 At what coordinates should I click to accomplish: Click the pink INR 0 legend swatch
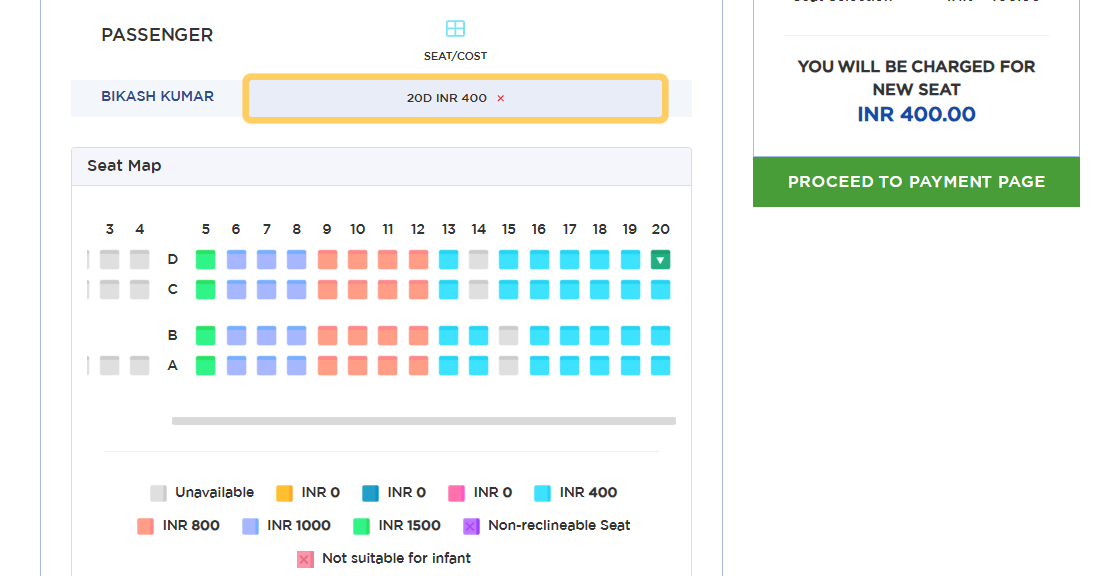(x=456, y=493)
